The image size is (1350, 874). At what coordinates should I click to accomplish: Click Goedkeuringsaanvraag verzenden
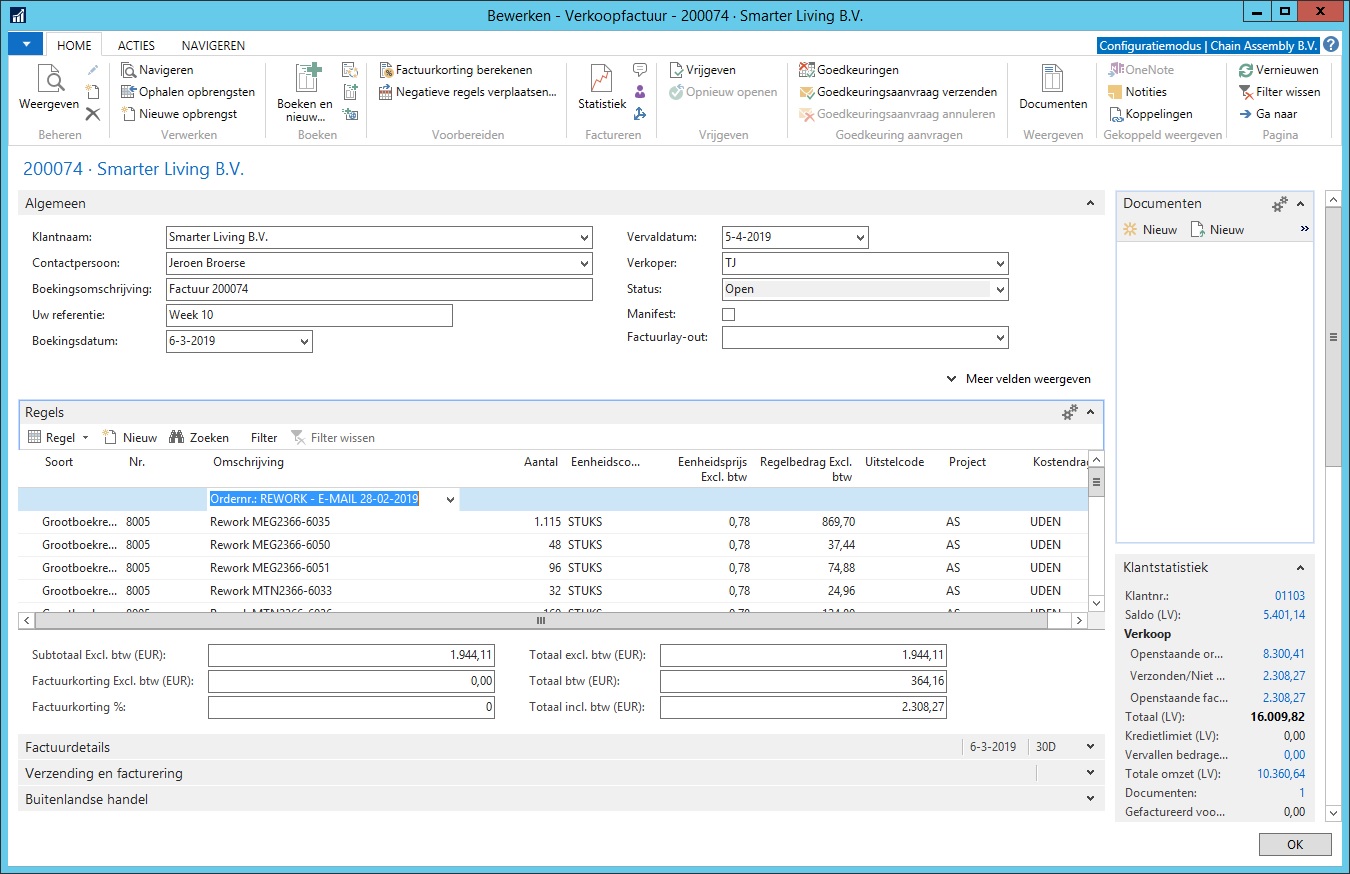click(x=898, y=92)
